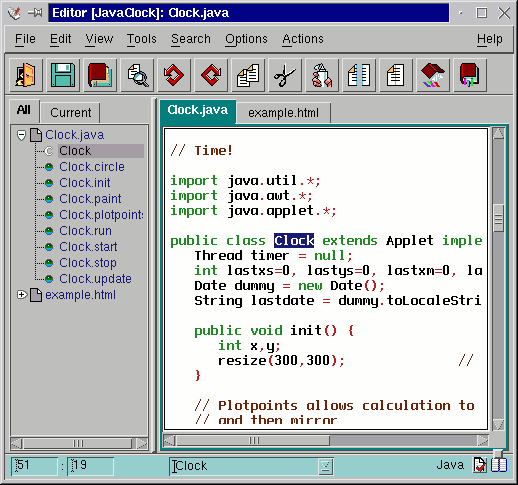
Task: Click the exit door toolbar icon
Action: point(26,75)
